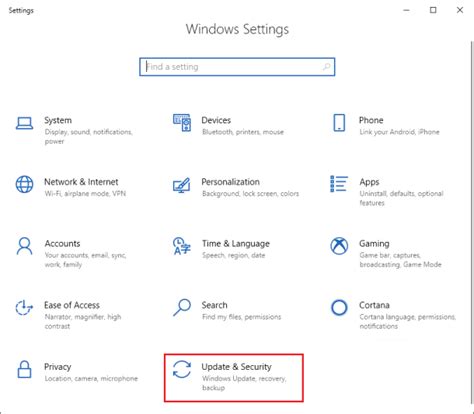474x414 pixels.
Task: Click 'Find my files, permissions' text
Action: point(242,317)
